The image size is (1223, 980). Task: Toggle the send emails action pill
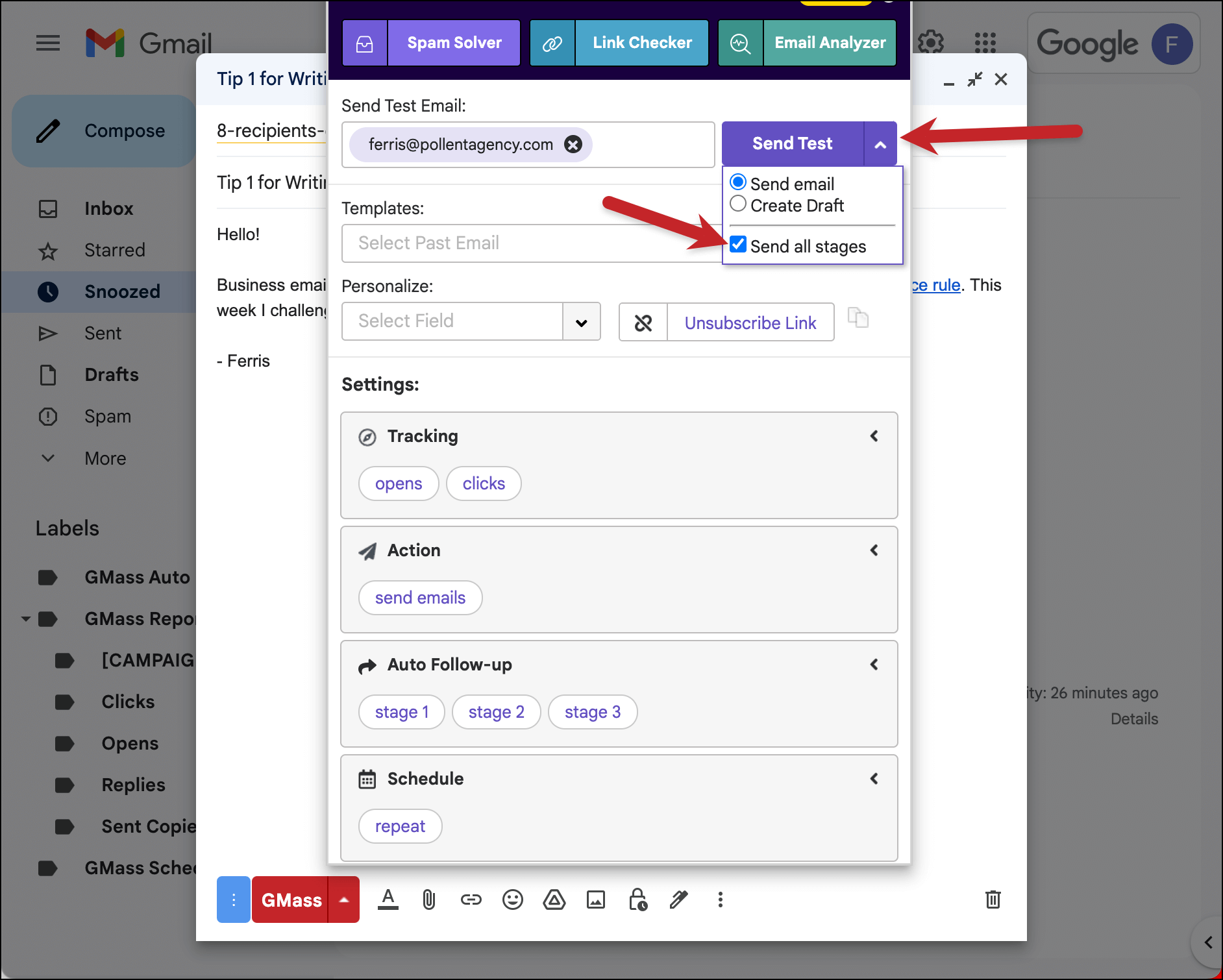click(420, 598)
